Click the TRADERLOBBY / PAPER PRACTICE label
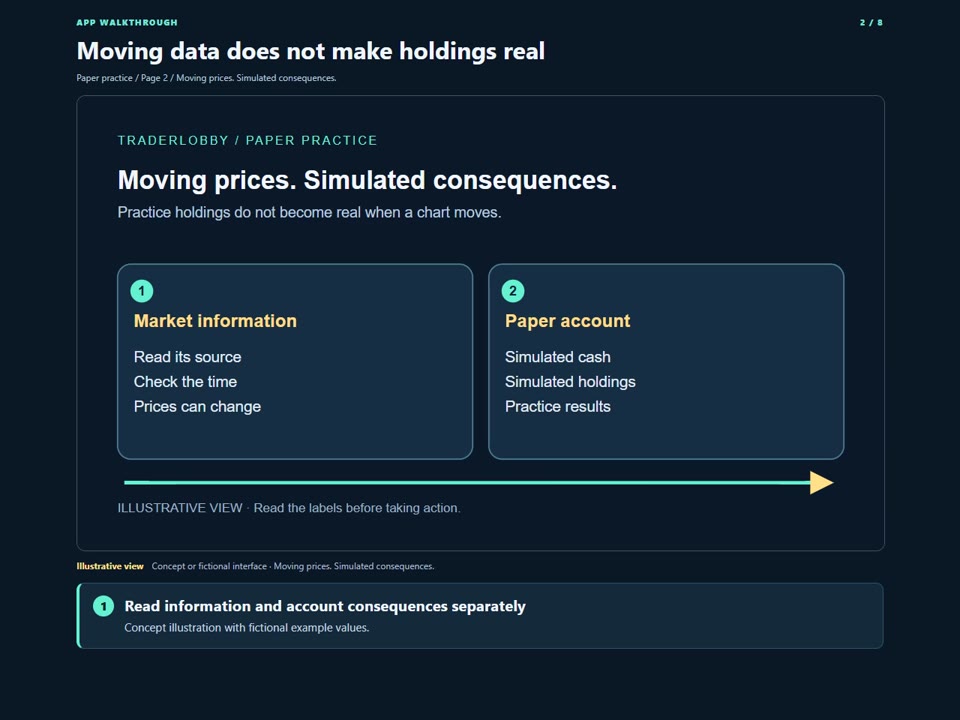This screenshot has width=960, height=720. pos(247,140)
